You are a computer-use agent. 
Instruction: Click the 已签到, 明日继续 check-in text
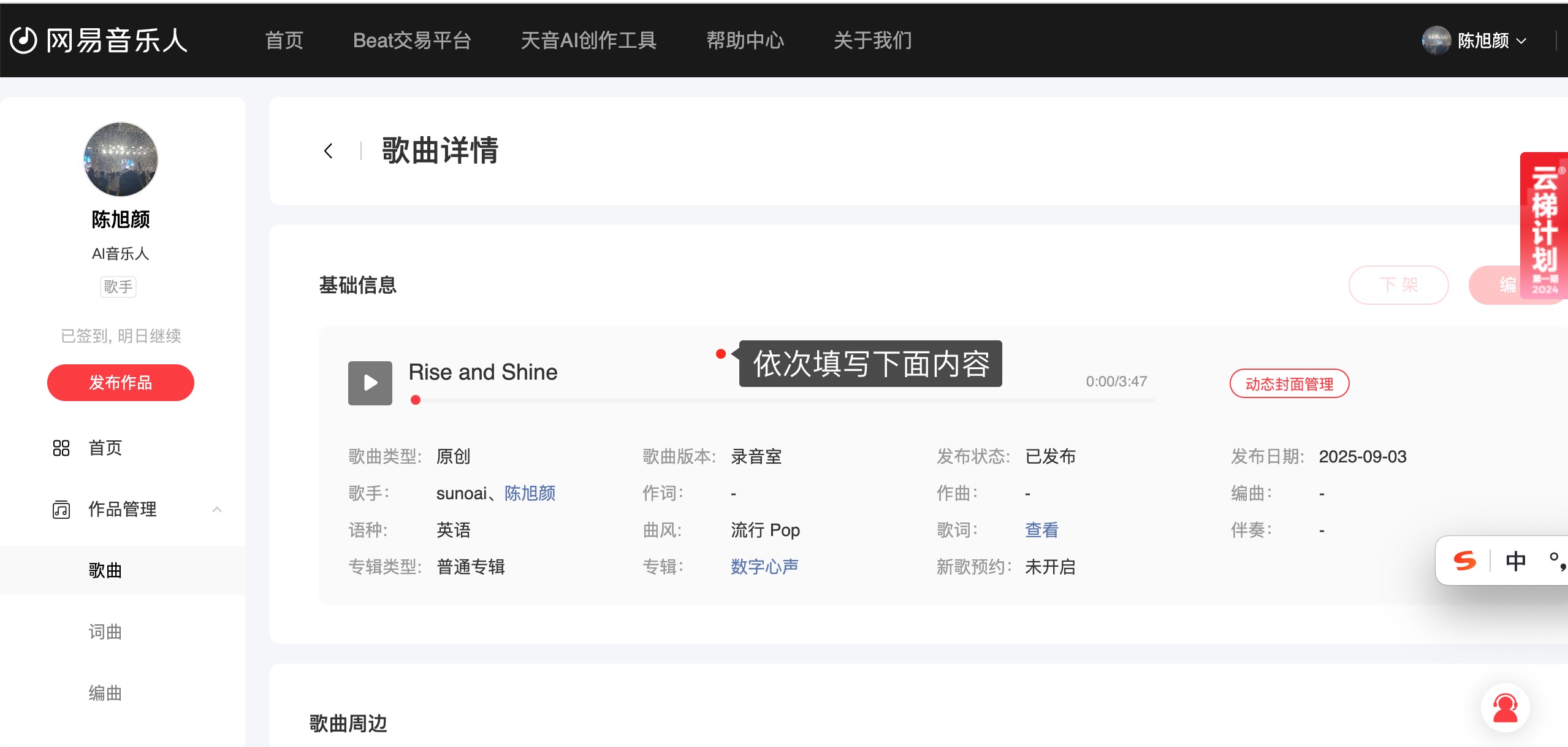[121, 336]
